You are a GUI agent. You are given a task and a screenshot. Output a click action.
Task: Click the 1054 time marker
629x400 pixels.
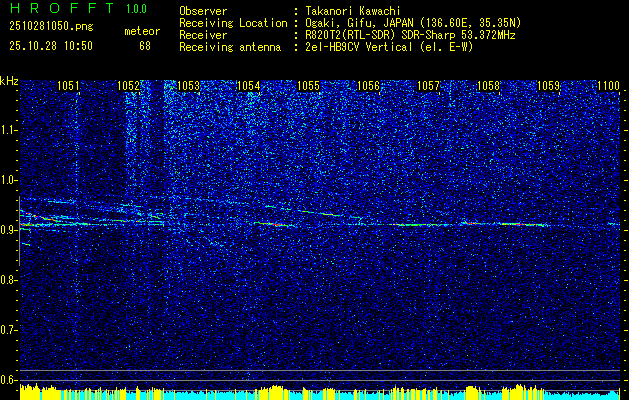(x=248, y=85)
